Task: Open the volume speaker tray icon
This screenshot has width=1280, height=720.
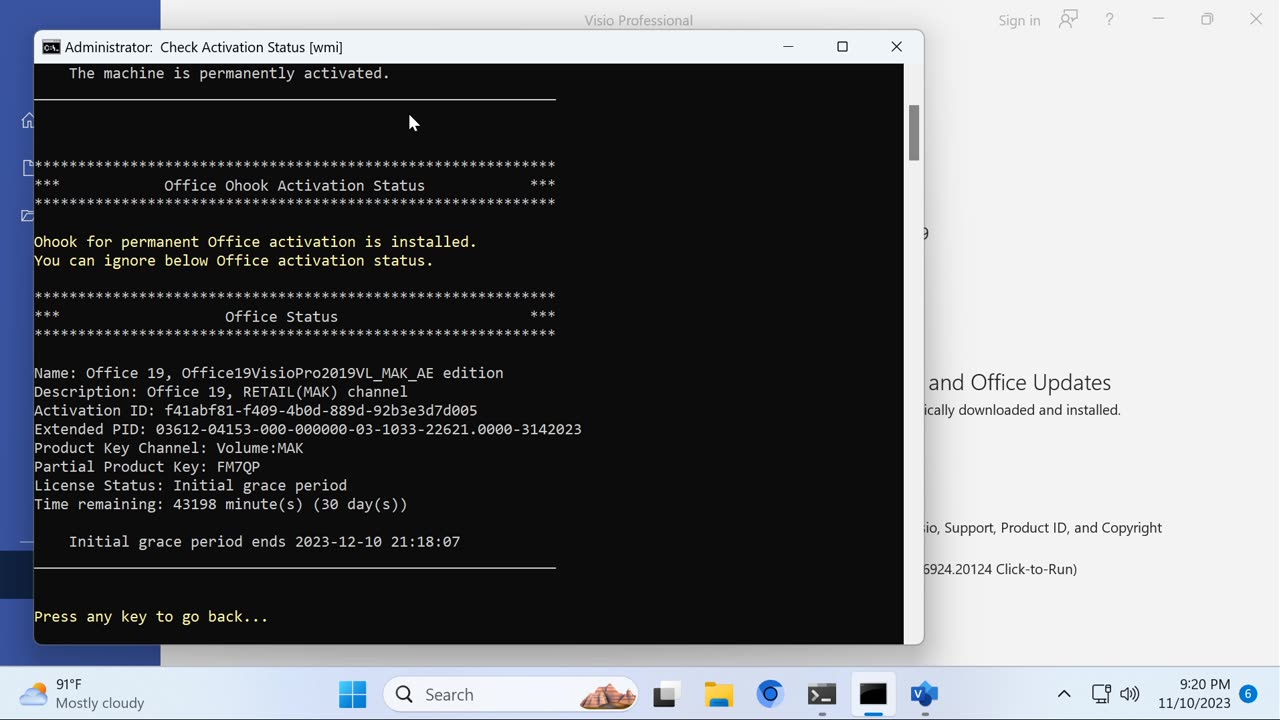Action: coord(1130,694)
